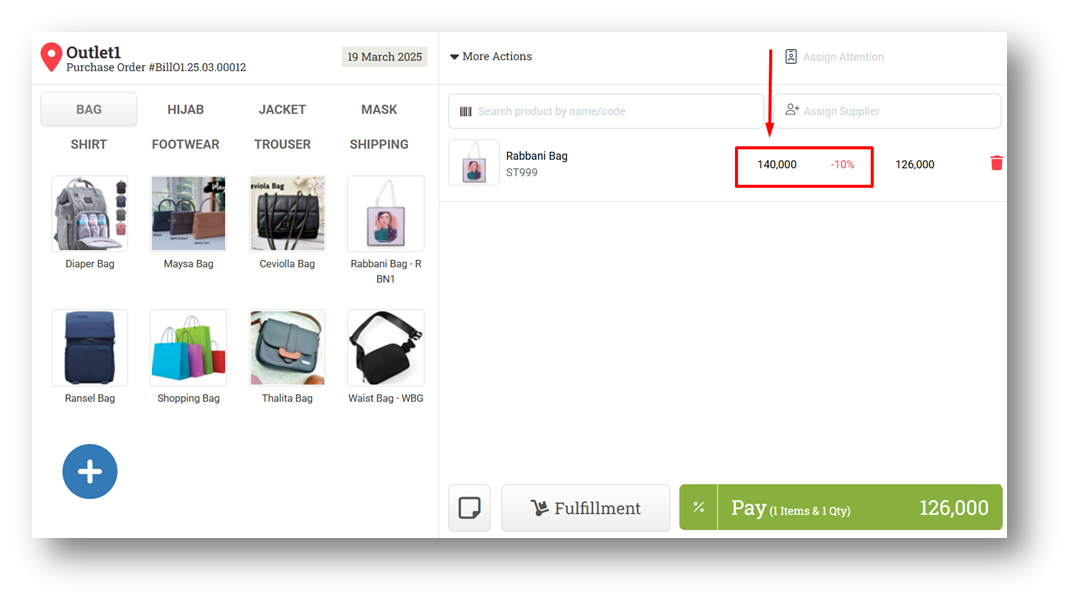Viewport: 1072px width, 603px height.
Task: Click the Assign Supplier add-person icon
Action: pyautogui.click(x=792, y=110)
